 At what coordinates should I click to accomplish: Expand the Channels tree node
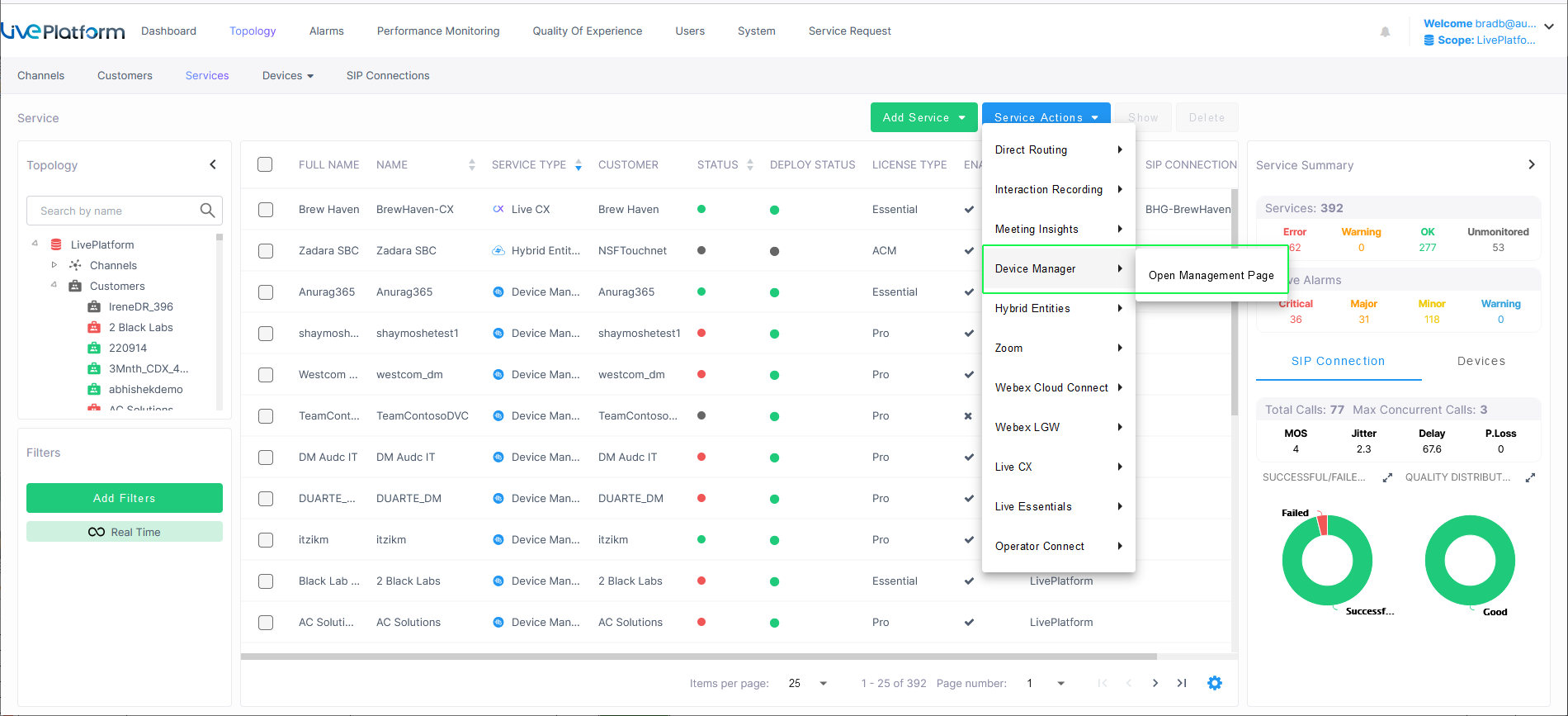(54, 265)
